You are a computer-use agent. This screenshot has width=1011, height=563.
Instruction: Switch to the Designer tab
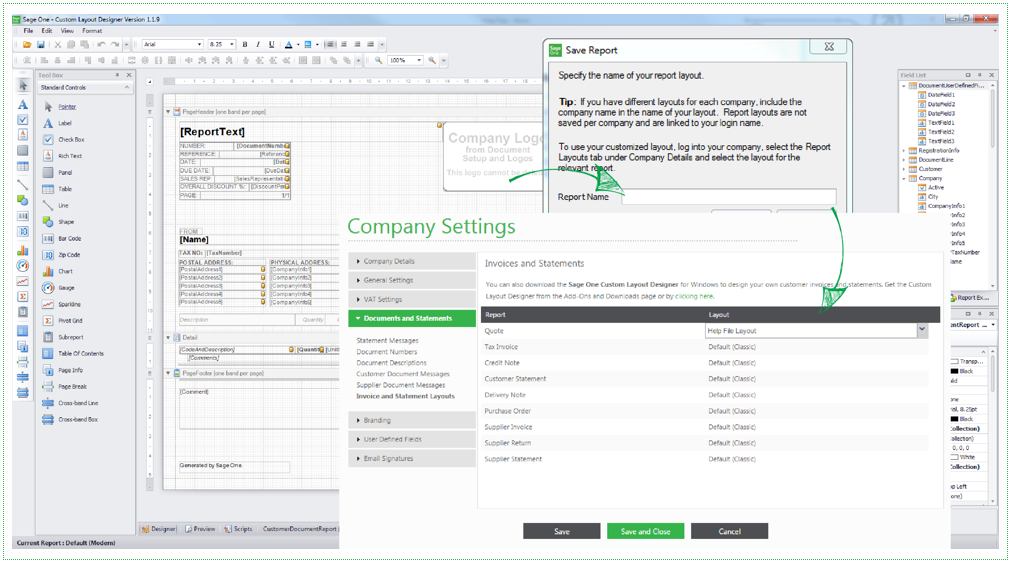click(x=159, y=529)
